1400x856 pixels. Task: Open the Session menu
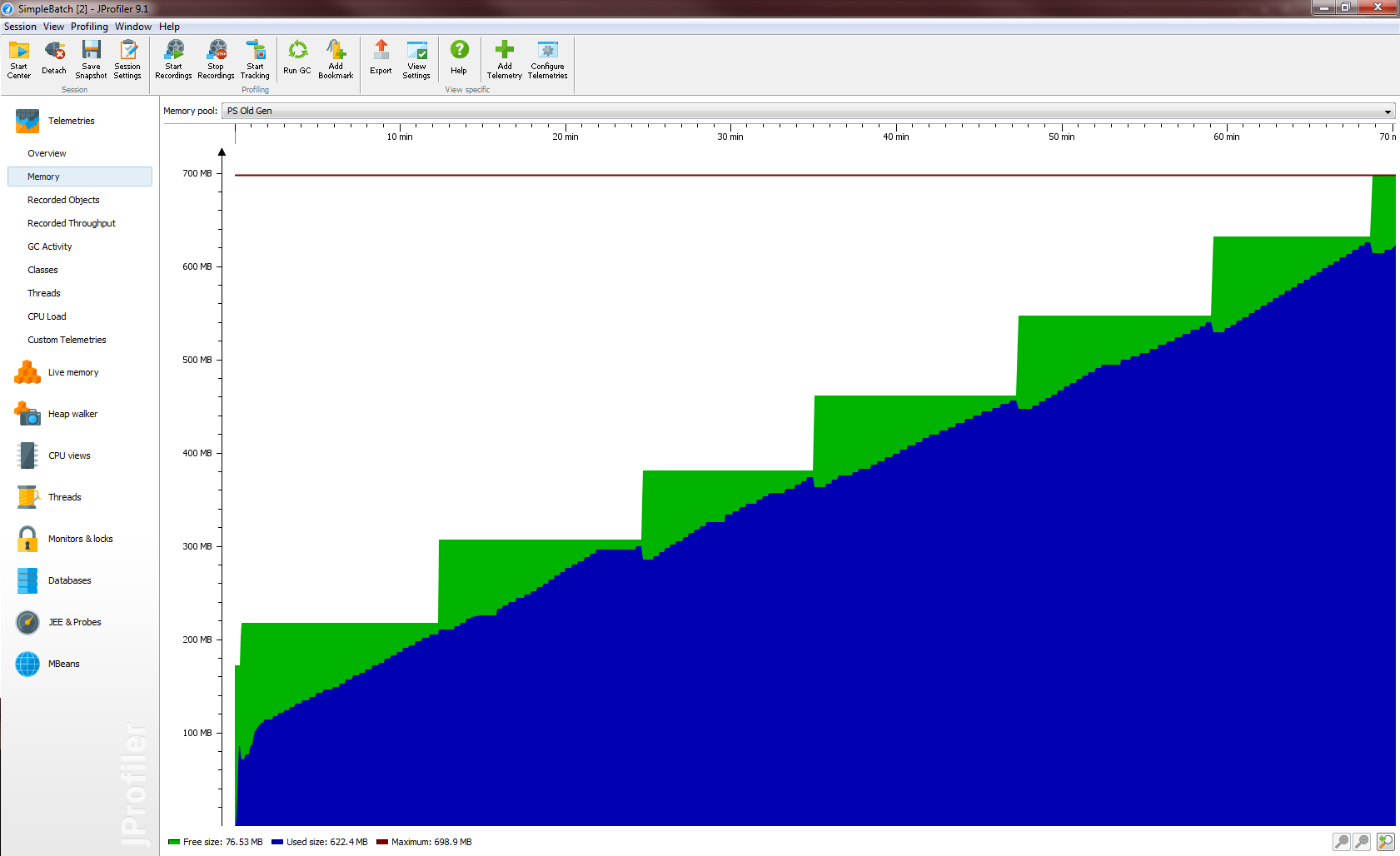click(x=20, y=27)
